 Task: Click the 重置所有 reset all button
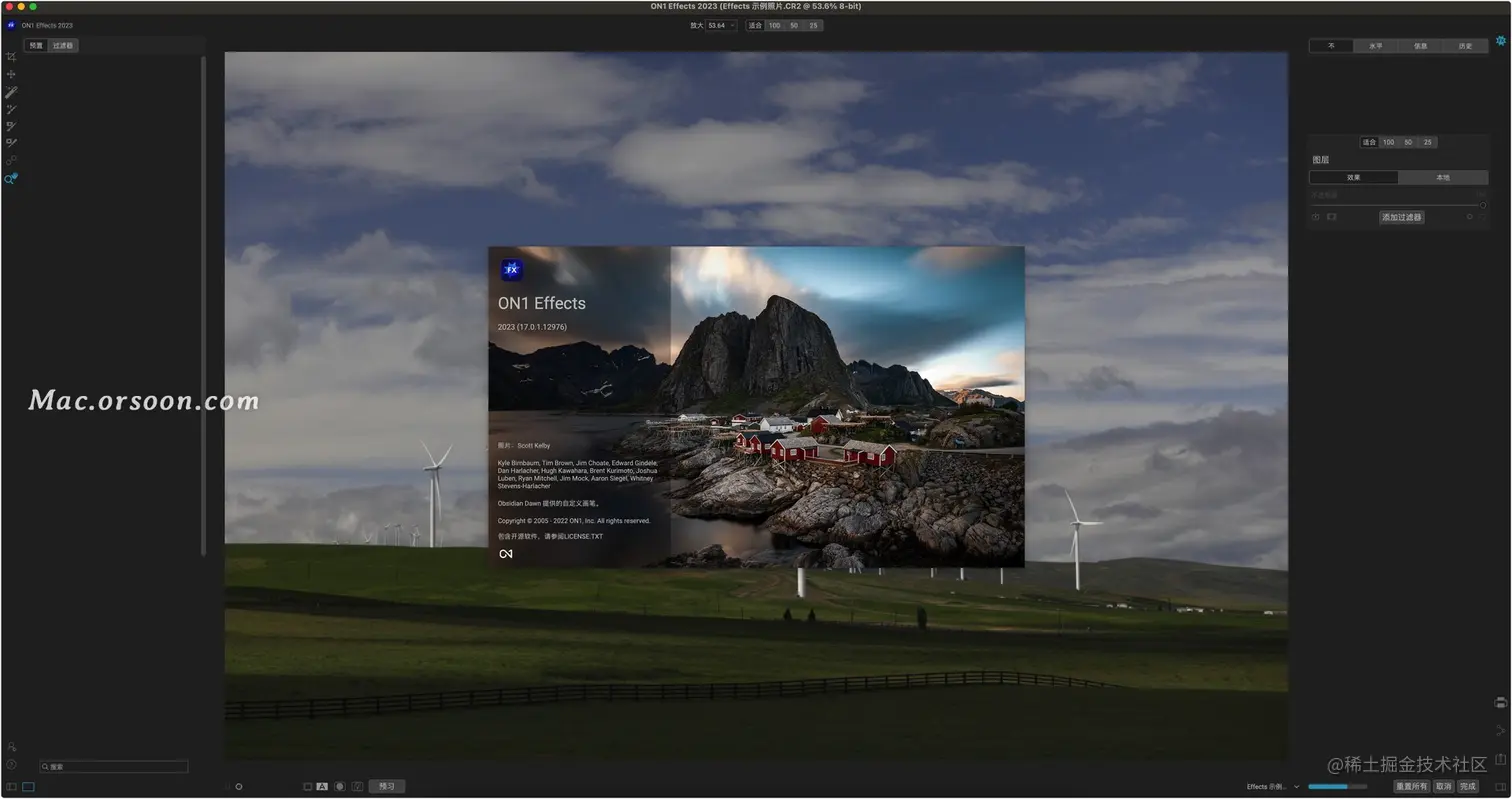point(1412,787)
